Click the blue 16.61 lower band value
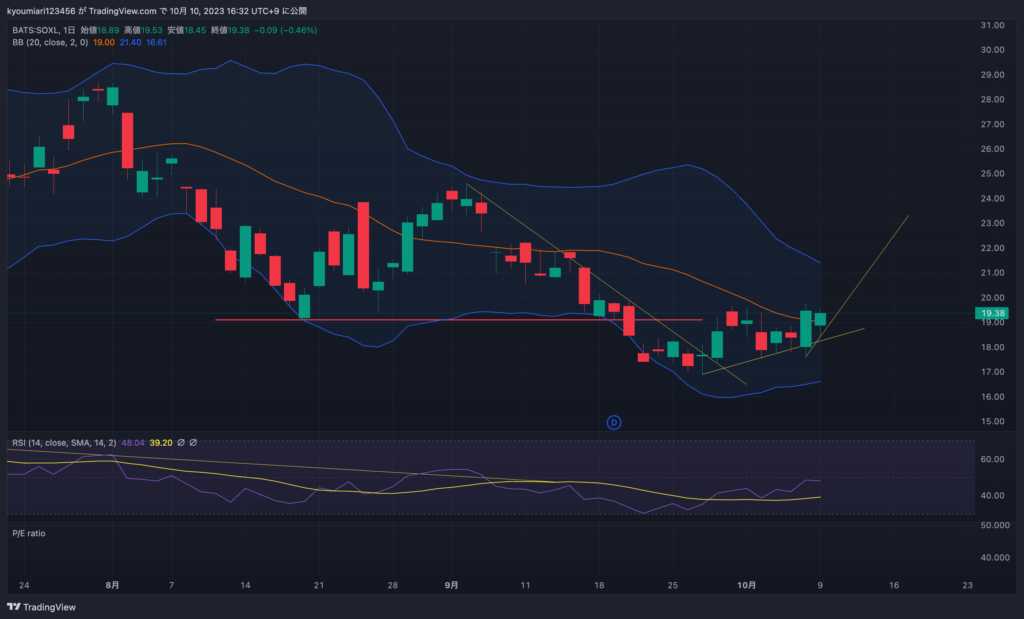 click(157, 42)
